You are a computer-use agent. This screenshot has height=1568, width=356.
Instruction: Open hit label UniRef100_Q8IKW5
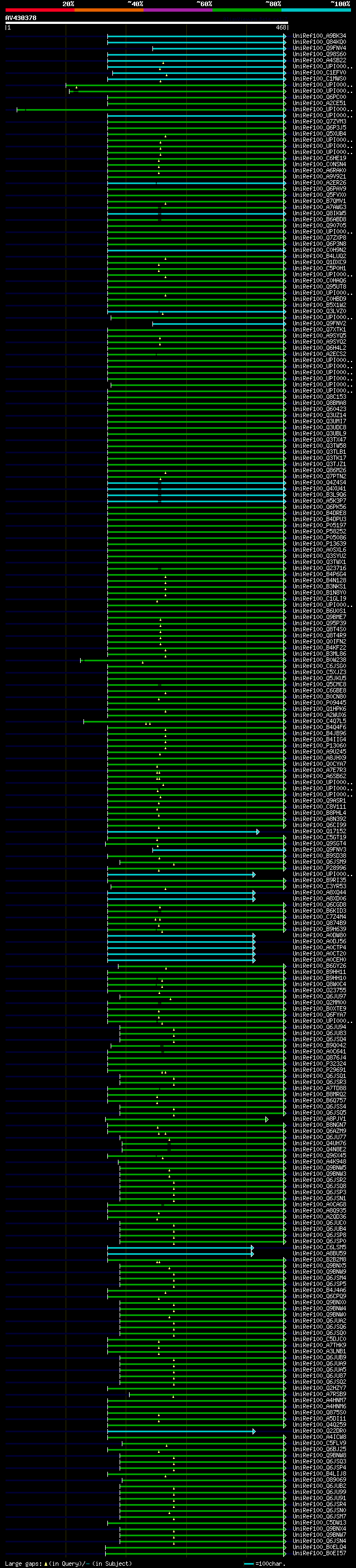tap(319, 213)
